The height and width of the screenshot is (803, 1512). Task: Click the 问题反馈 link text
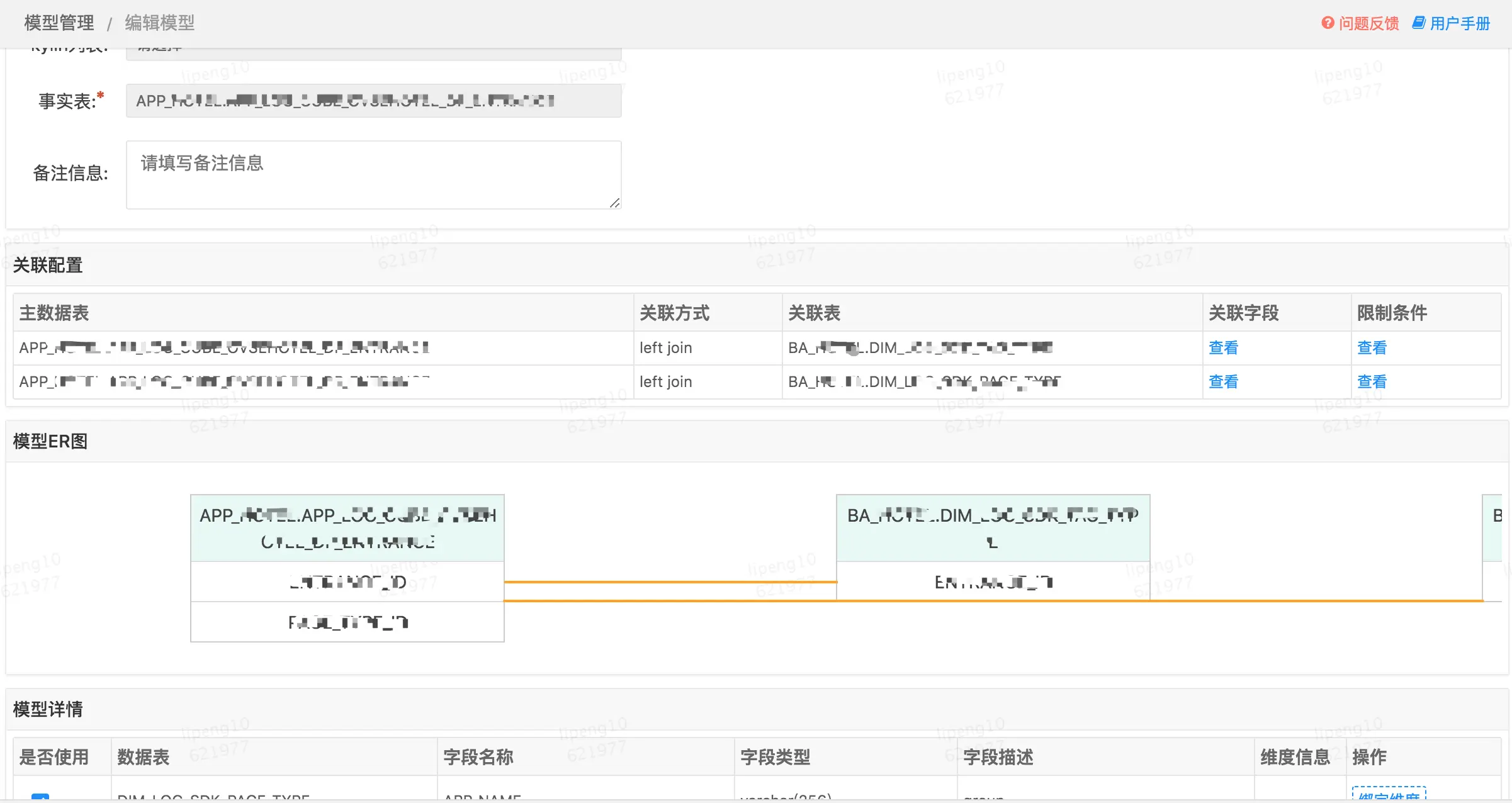pyautogui.click(x=1368, y=23)
